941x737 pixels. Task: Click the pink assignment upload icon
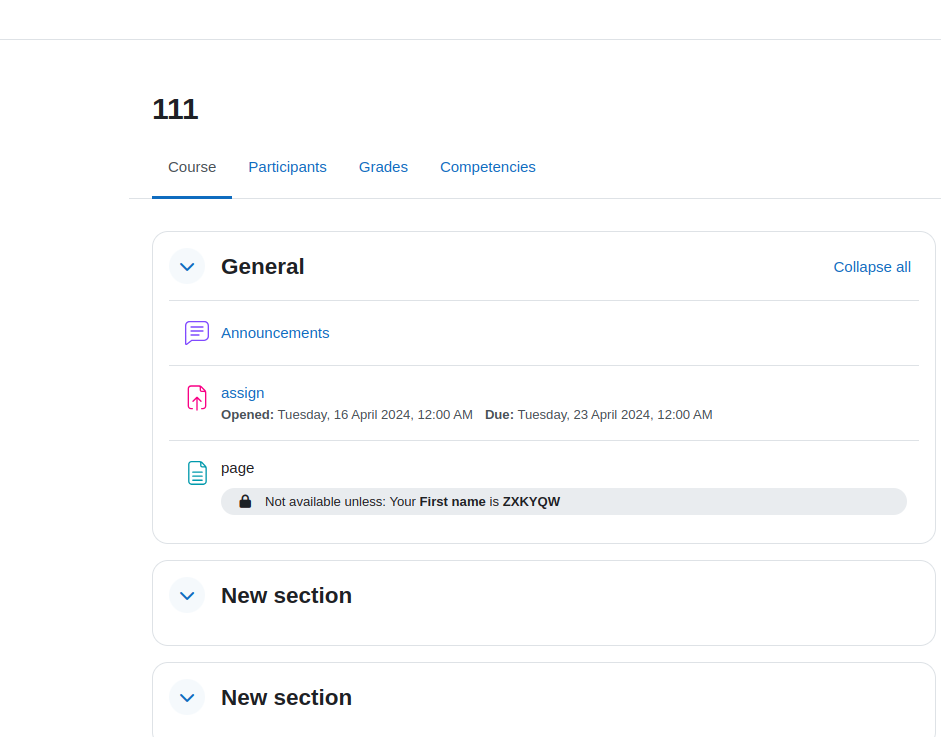click(x=197, y=398)
